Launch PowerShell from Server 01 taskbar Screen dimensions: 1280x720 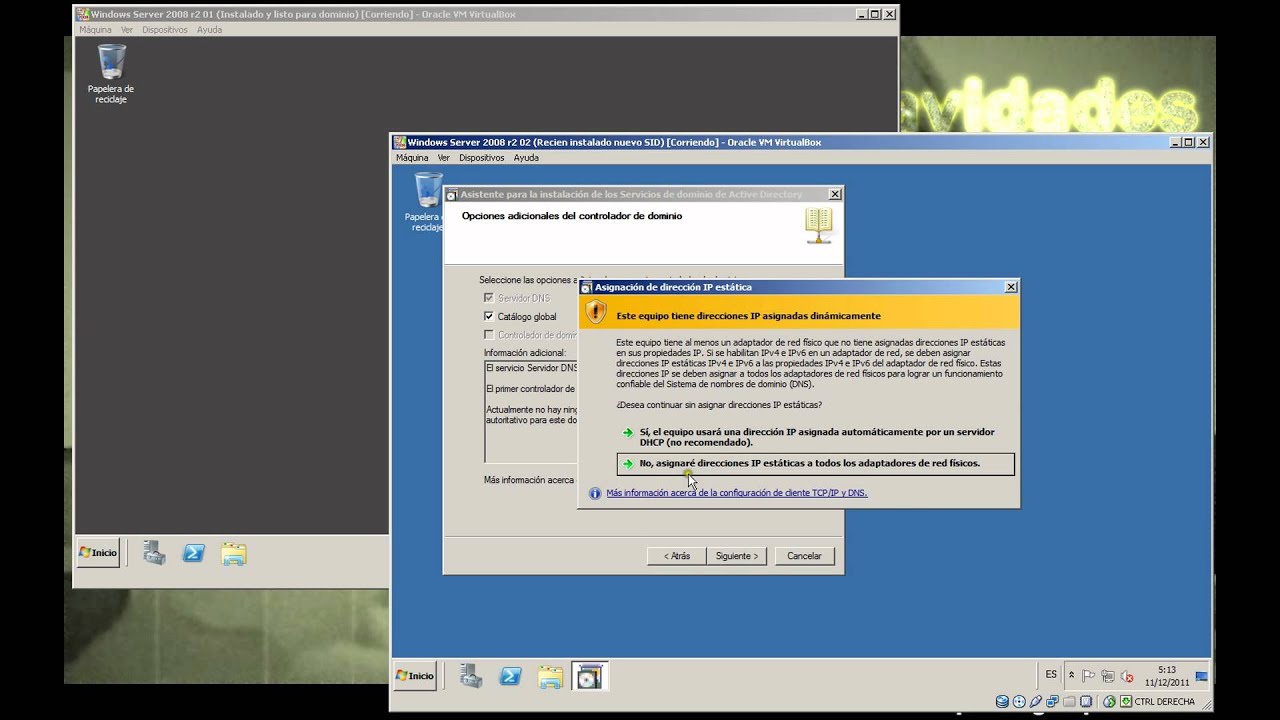pyautogui.click(x=193, y=553)
